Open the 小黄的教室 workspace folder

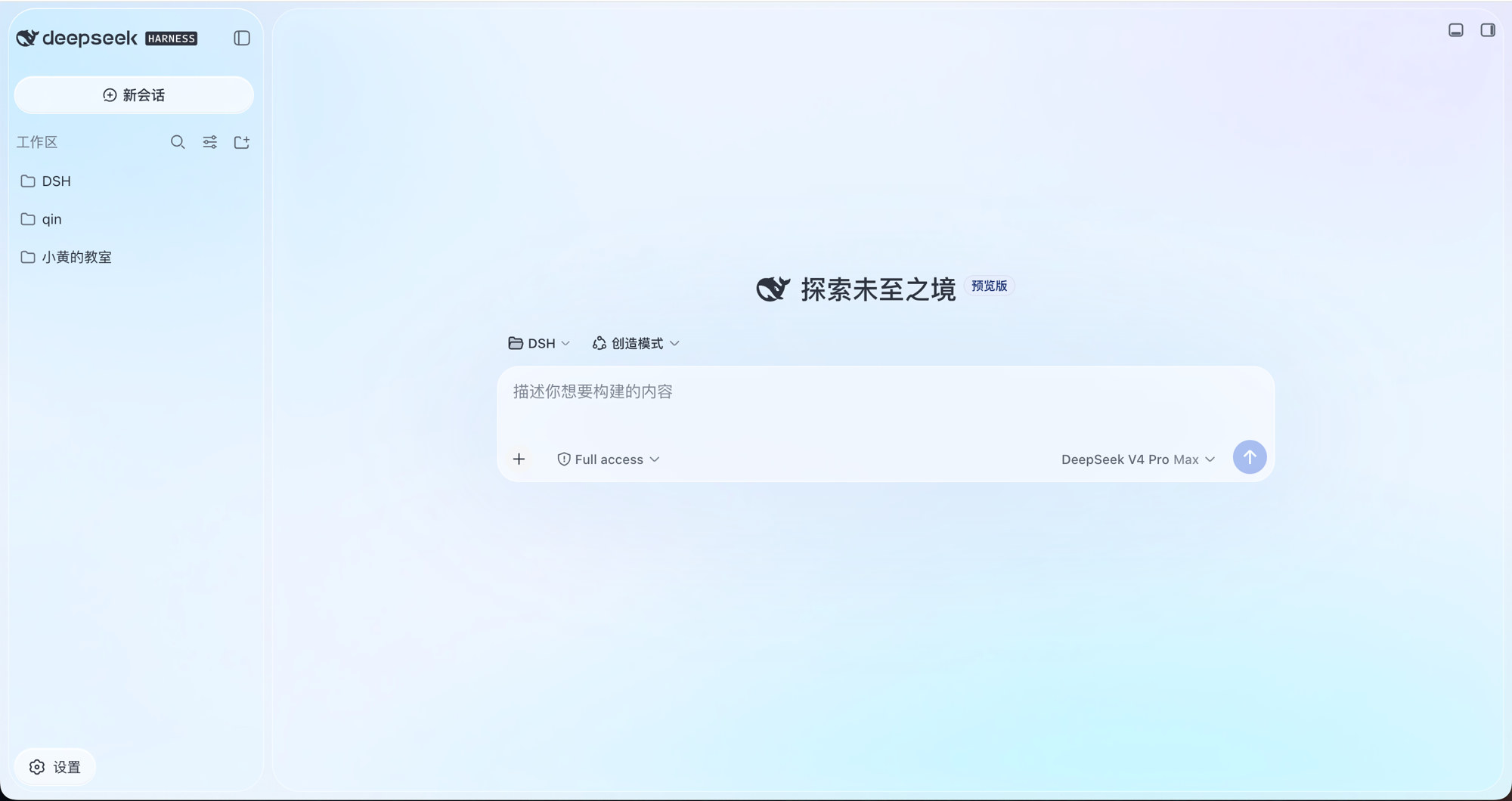(x=134, y=257)
